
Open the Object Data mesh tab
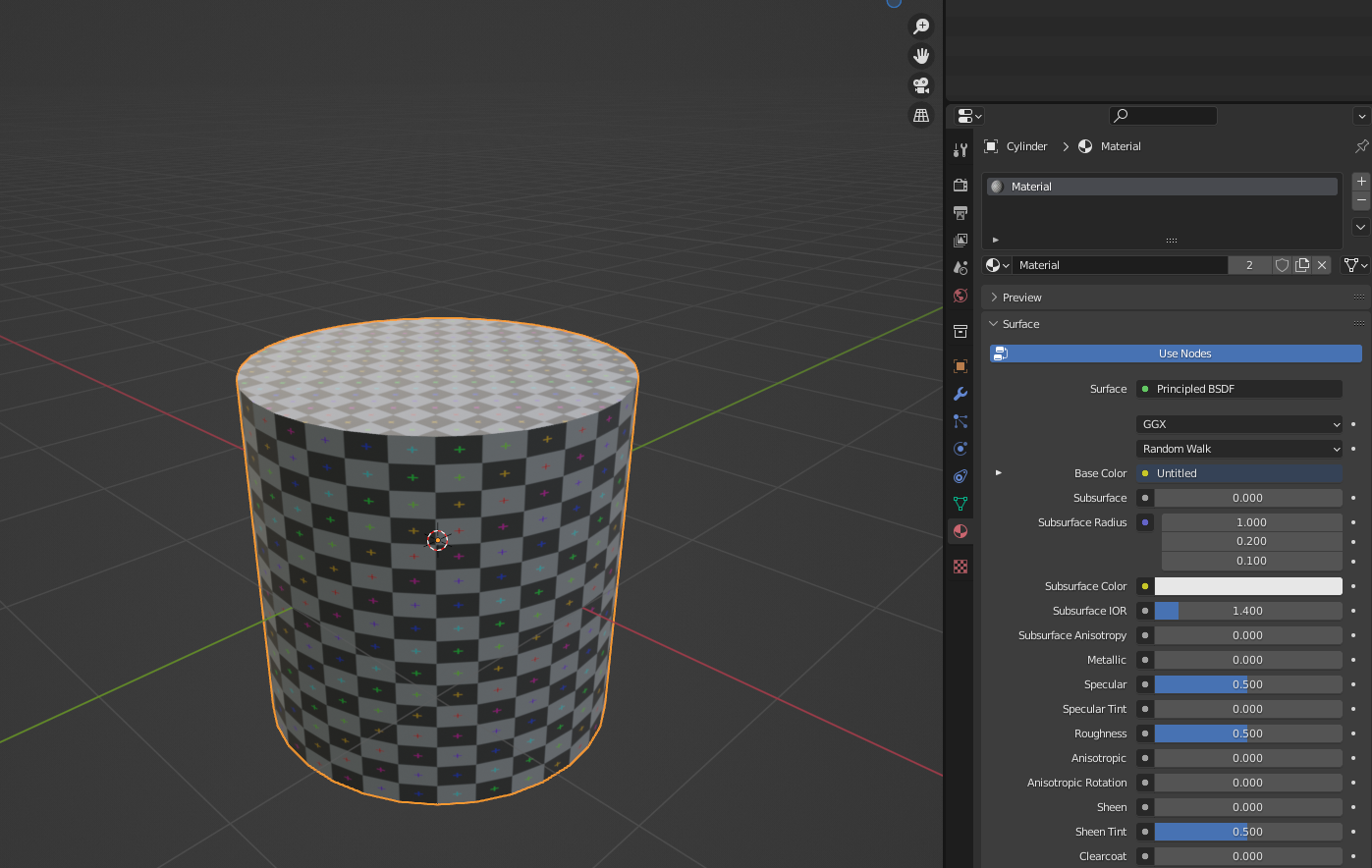click(x=960, y=504)
